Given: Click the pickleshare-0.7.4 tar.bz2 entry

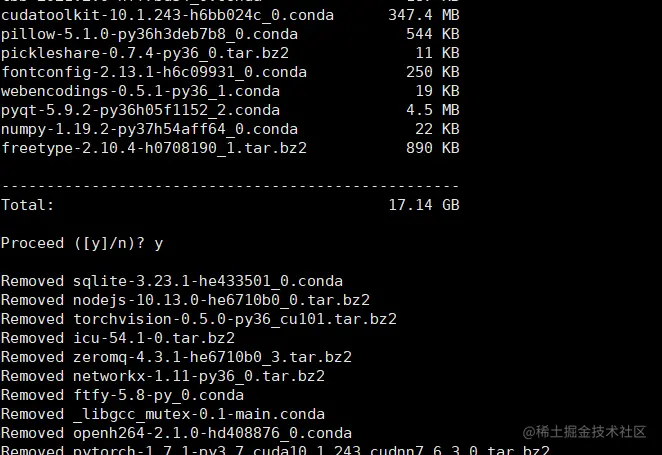Looking at the screenshot, I should [x=145, y=53].
